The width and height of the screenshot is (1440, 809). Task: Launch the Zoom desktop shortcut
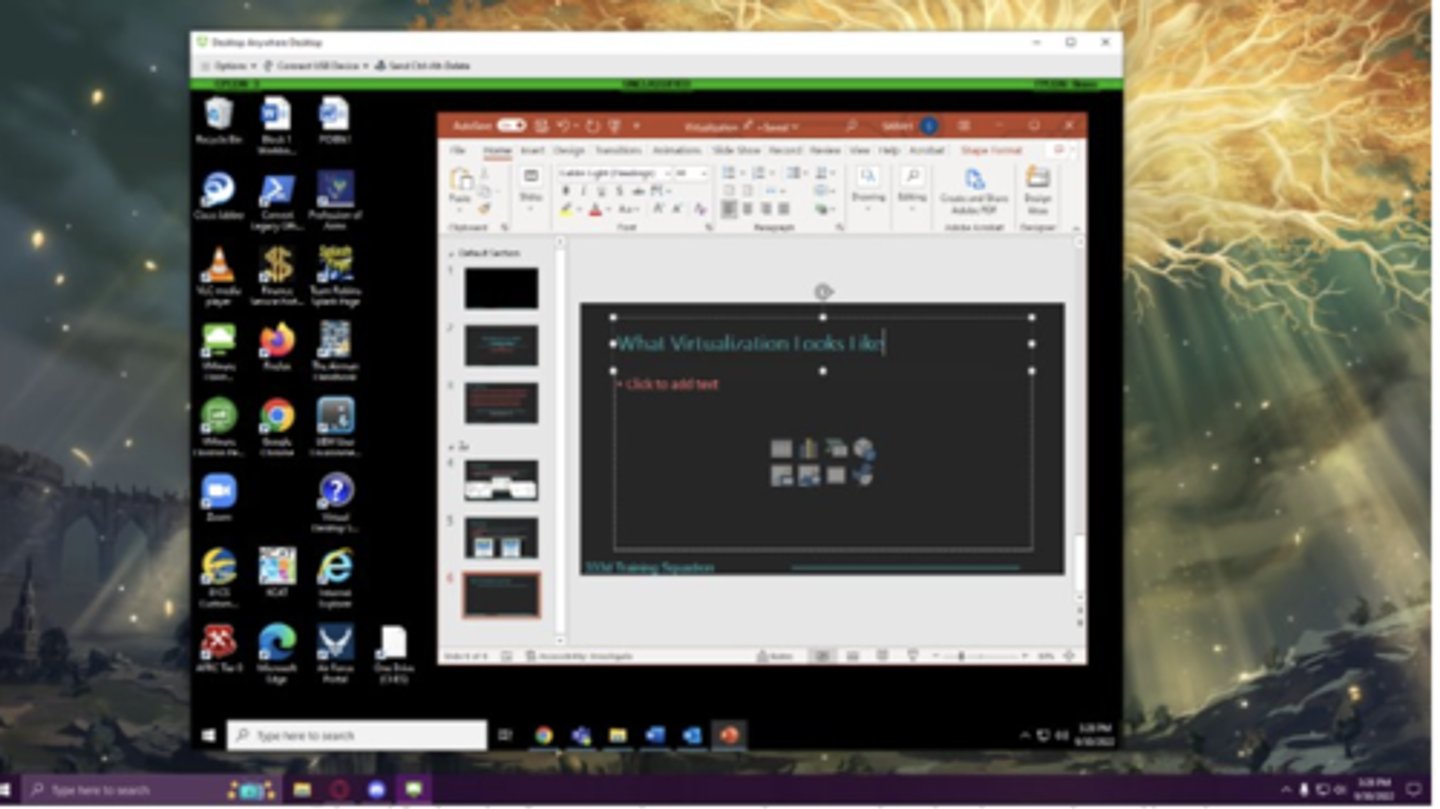[218, 494]
